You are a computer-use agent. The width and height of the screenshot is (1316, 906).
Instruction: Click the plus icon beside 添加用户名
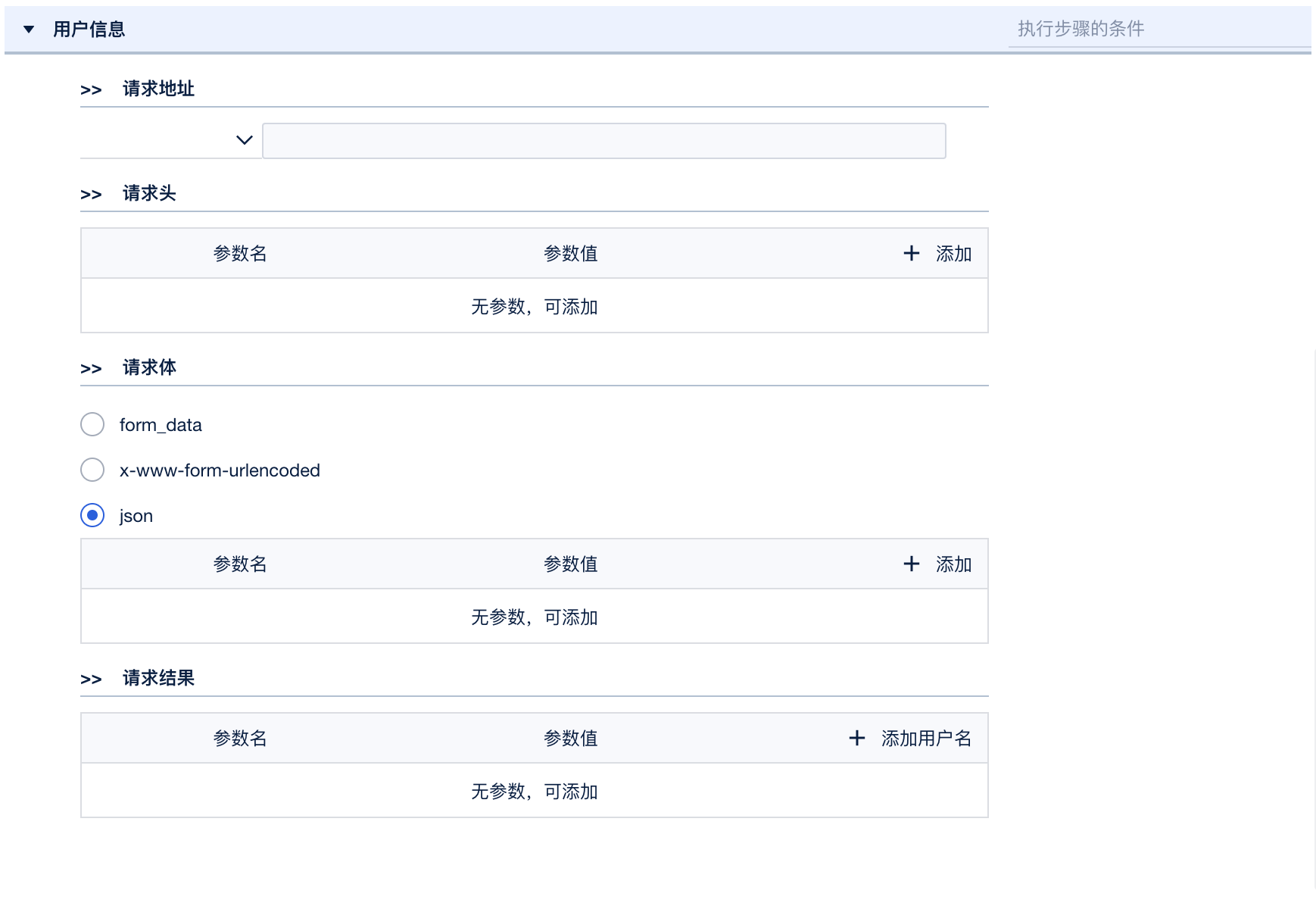pos(857,739)
